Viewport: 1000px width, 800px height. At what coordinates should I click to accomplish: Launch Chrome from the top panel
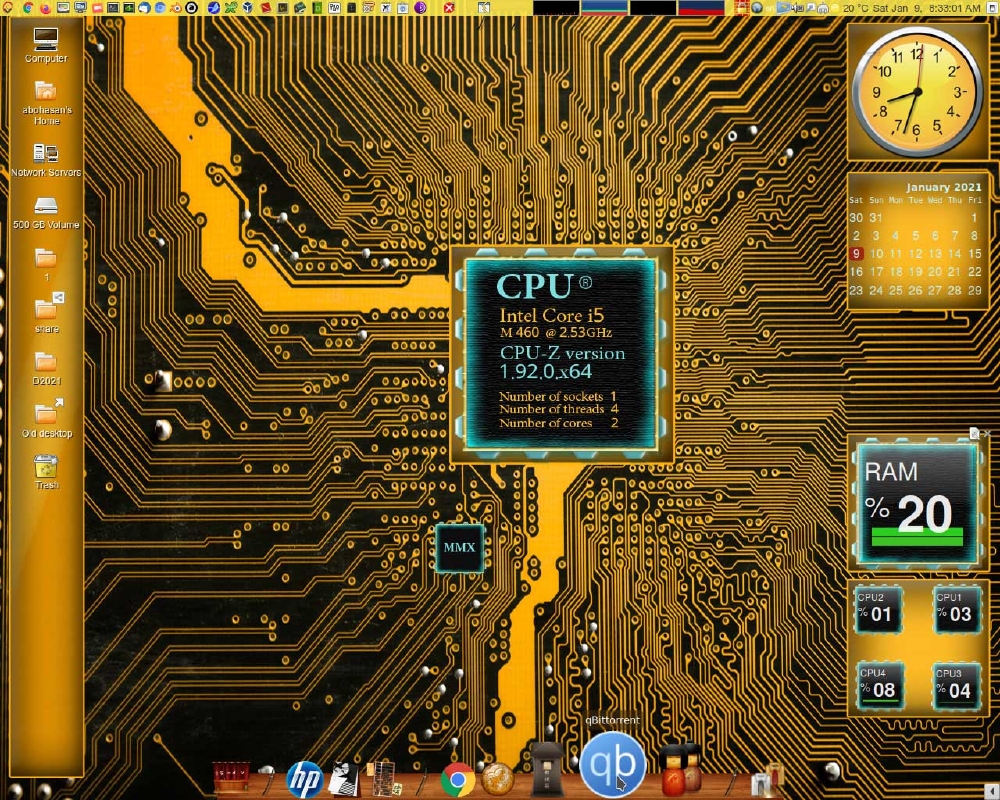click(28, 8)
